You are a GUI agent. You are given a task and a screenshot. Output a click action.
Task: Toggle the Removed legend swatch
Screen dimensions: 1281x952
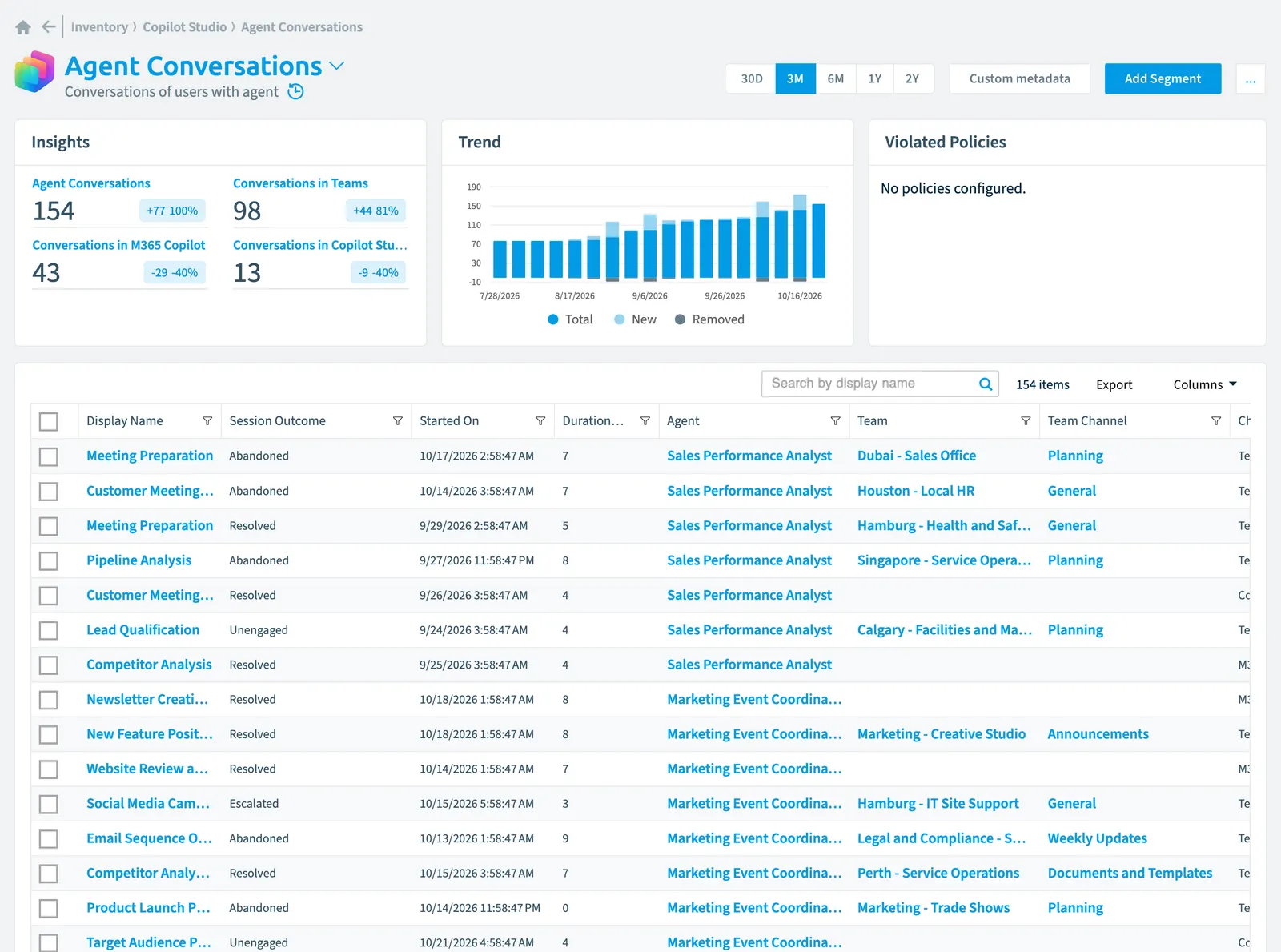(680, 319)
